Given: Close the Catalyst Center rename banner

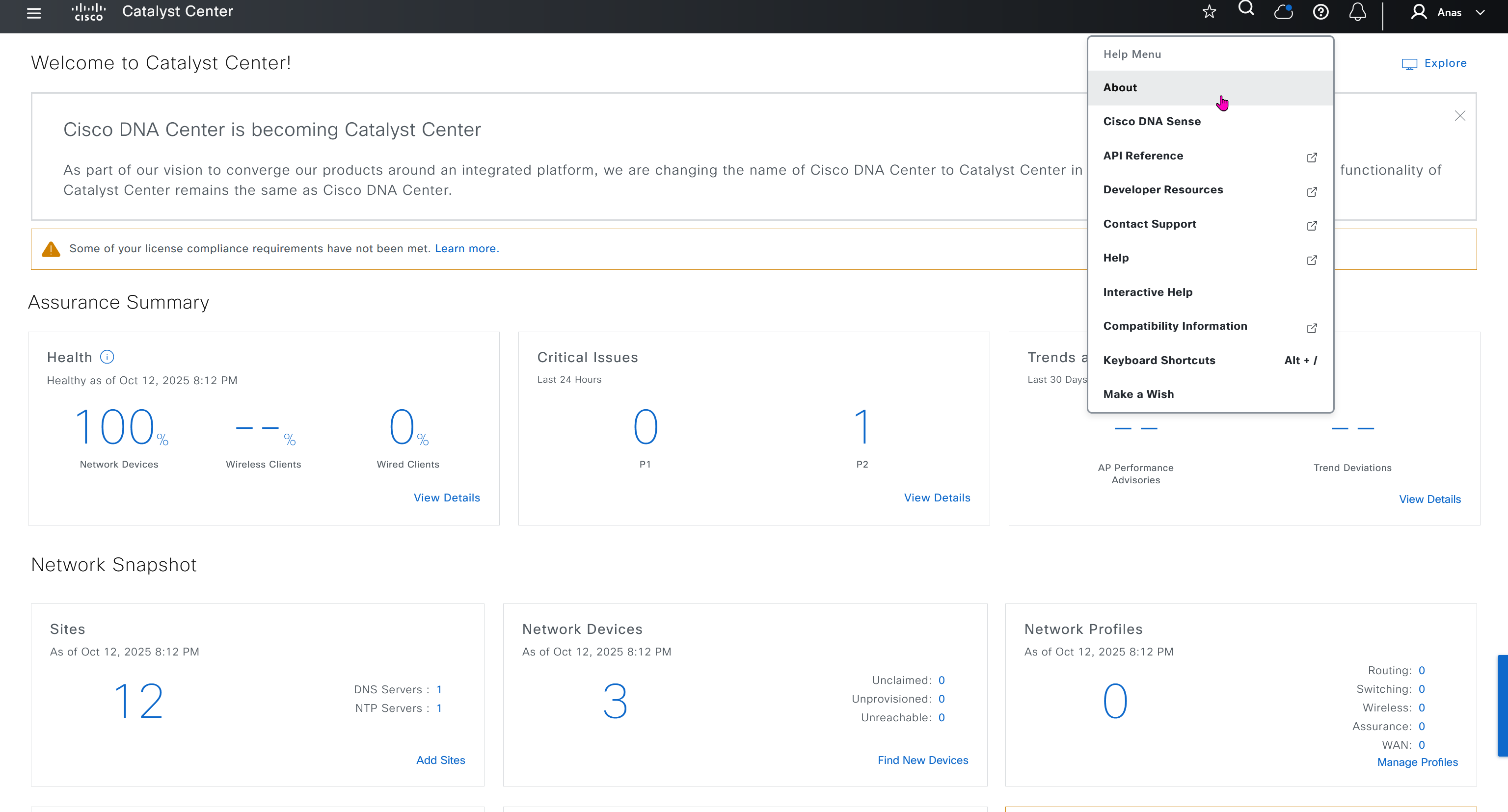Looking at the screenshot, I should [1460, 116].
